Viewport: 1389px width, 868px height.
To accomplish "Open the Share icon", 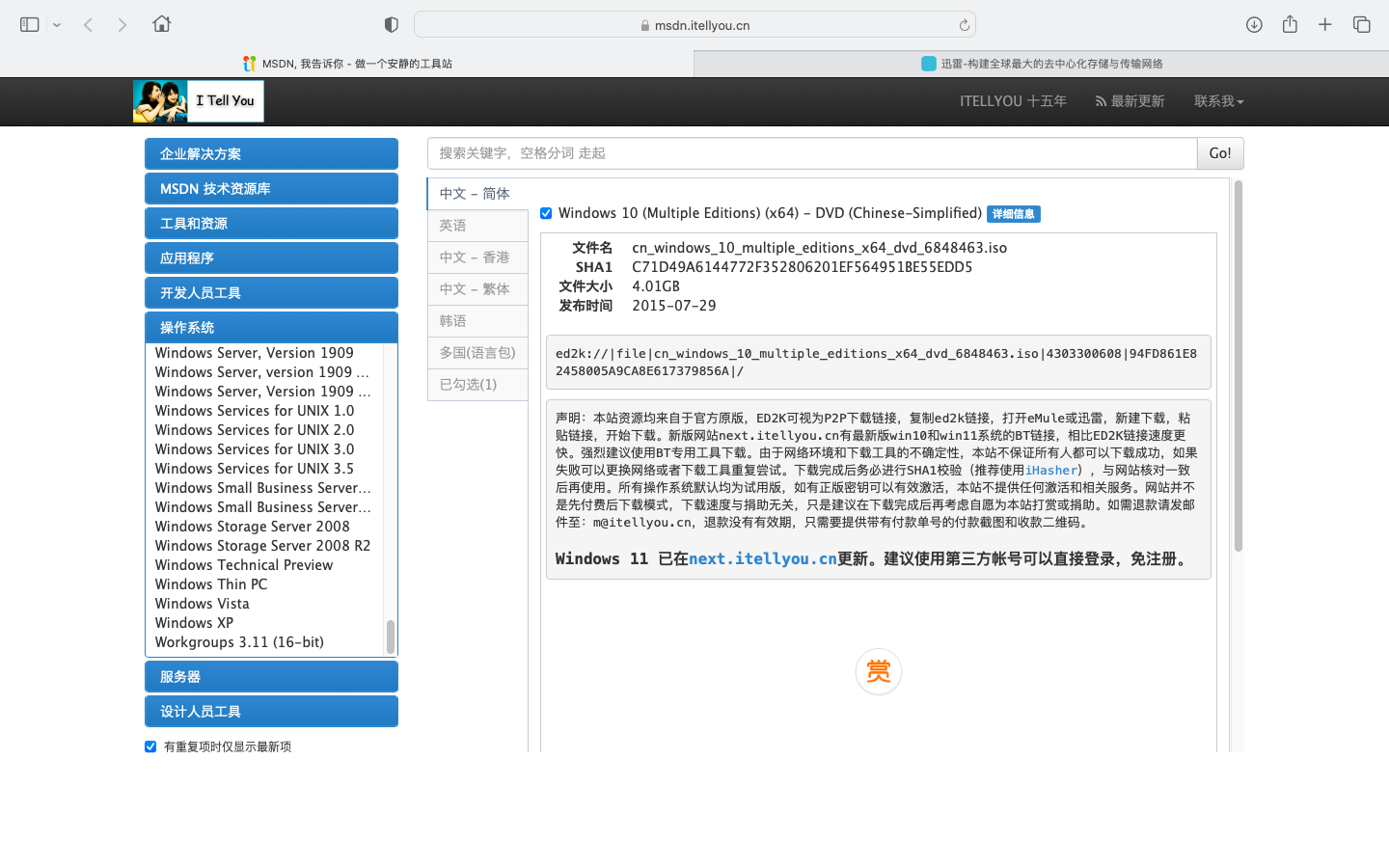I will (x=1290, y=24).
